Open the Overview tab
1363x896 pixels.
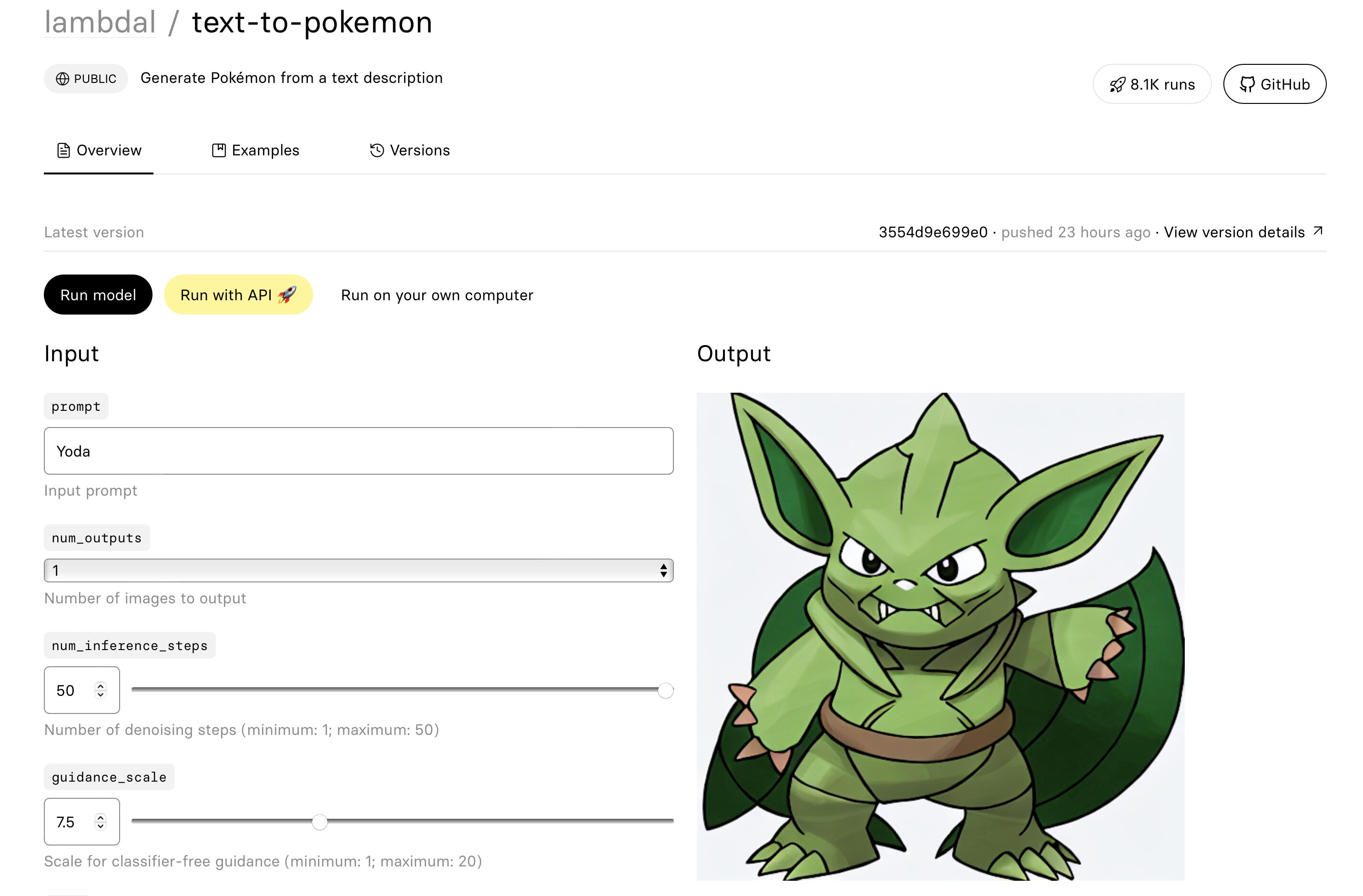click(99, 151)
